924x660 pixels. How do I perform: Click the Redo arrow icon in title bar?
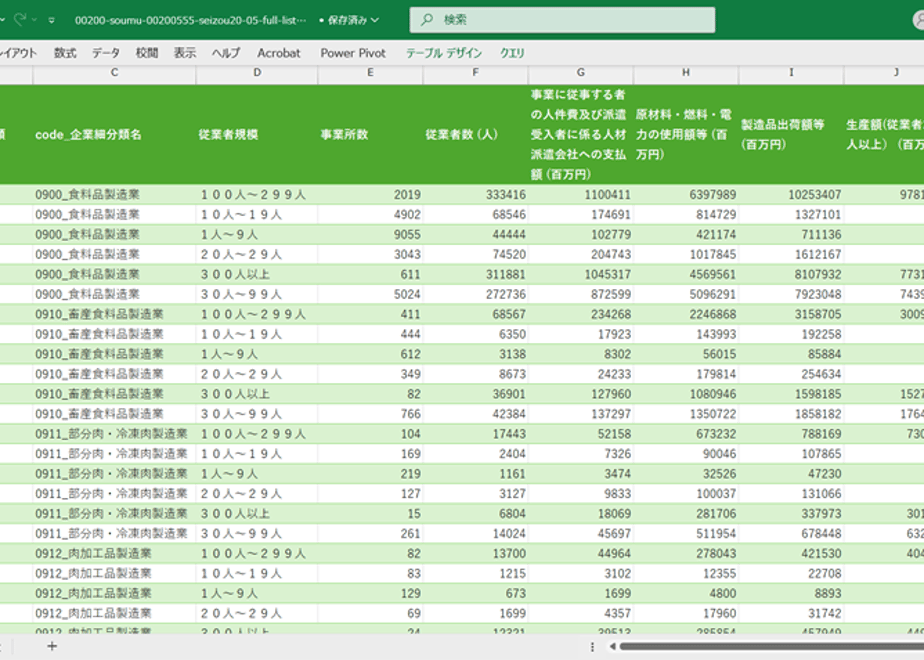(20, 19)
